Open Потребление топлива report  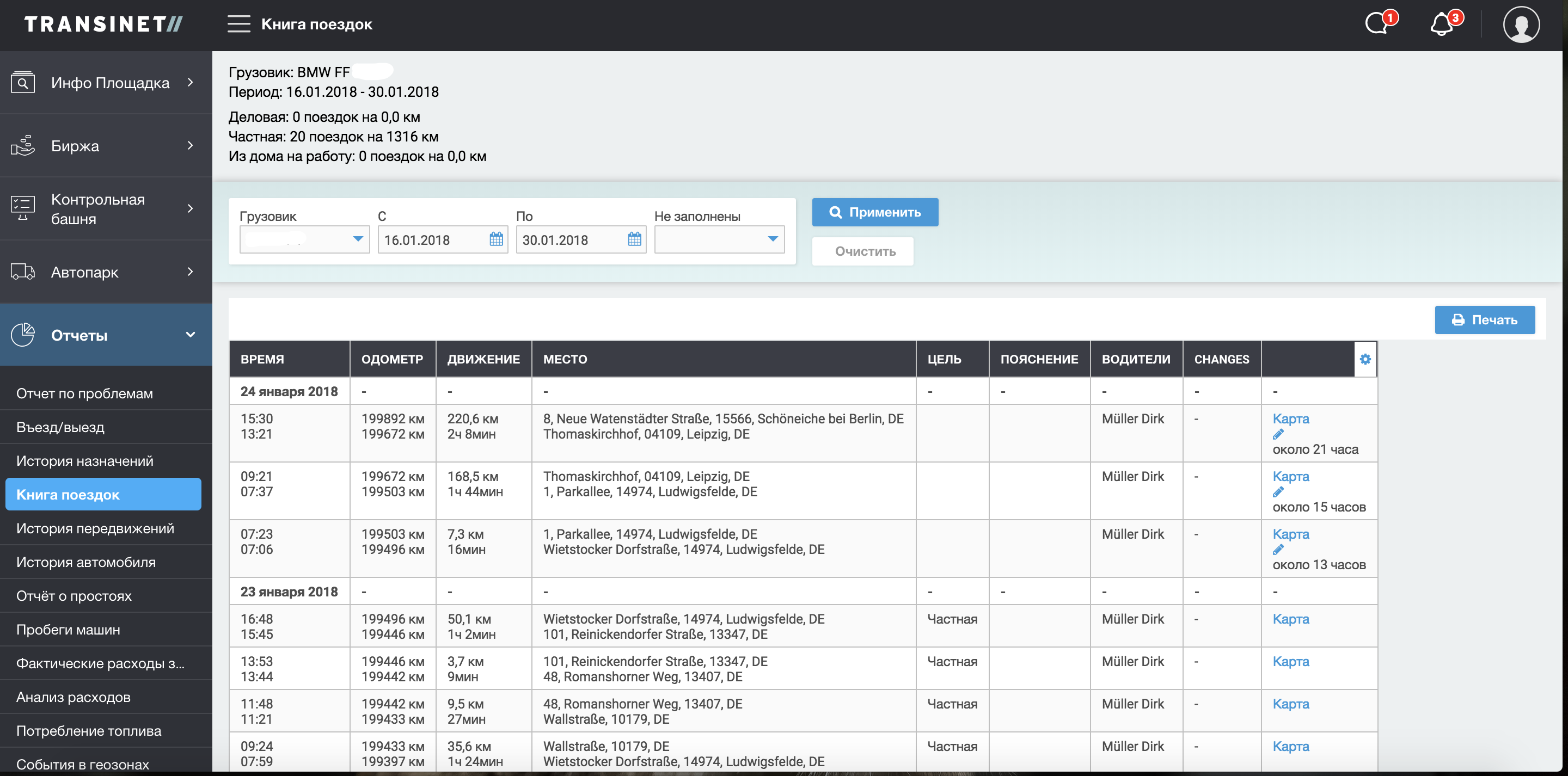click(89, 731)
